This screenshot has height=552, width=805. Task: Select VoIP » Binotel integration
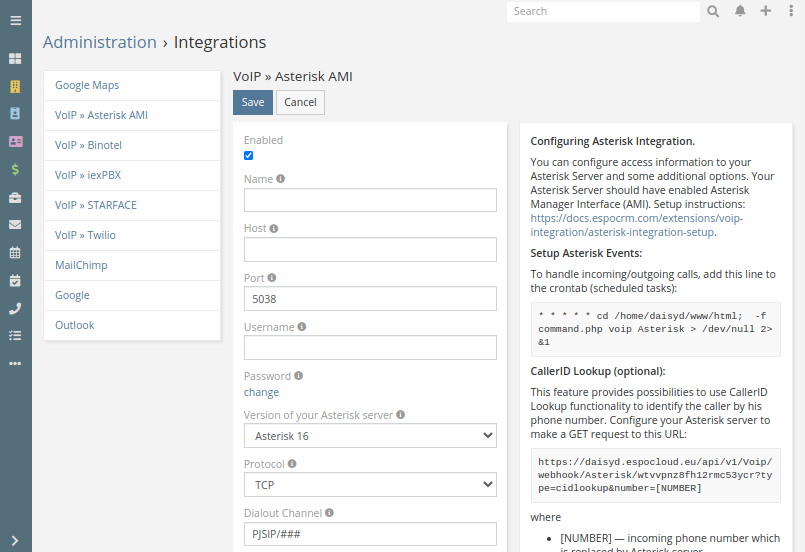132,145
